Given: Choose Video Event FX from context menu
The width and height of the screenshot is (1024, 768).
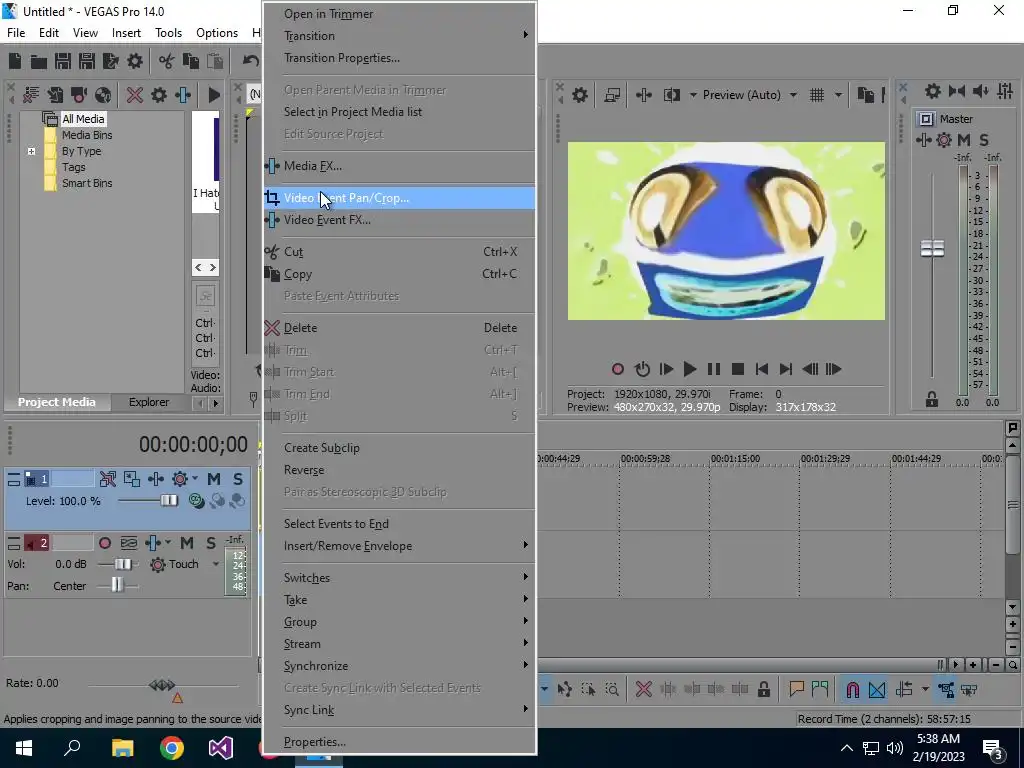Looking at the screenshot, I should [x=400, y=220].
